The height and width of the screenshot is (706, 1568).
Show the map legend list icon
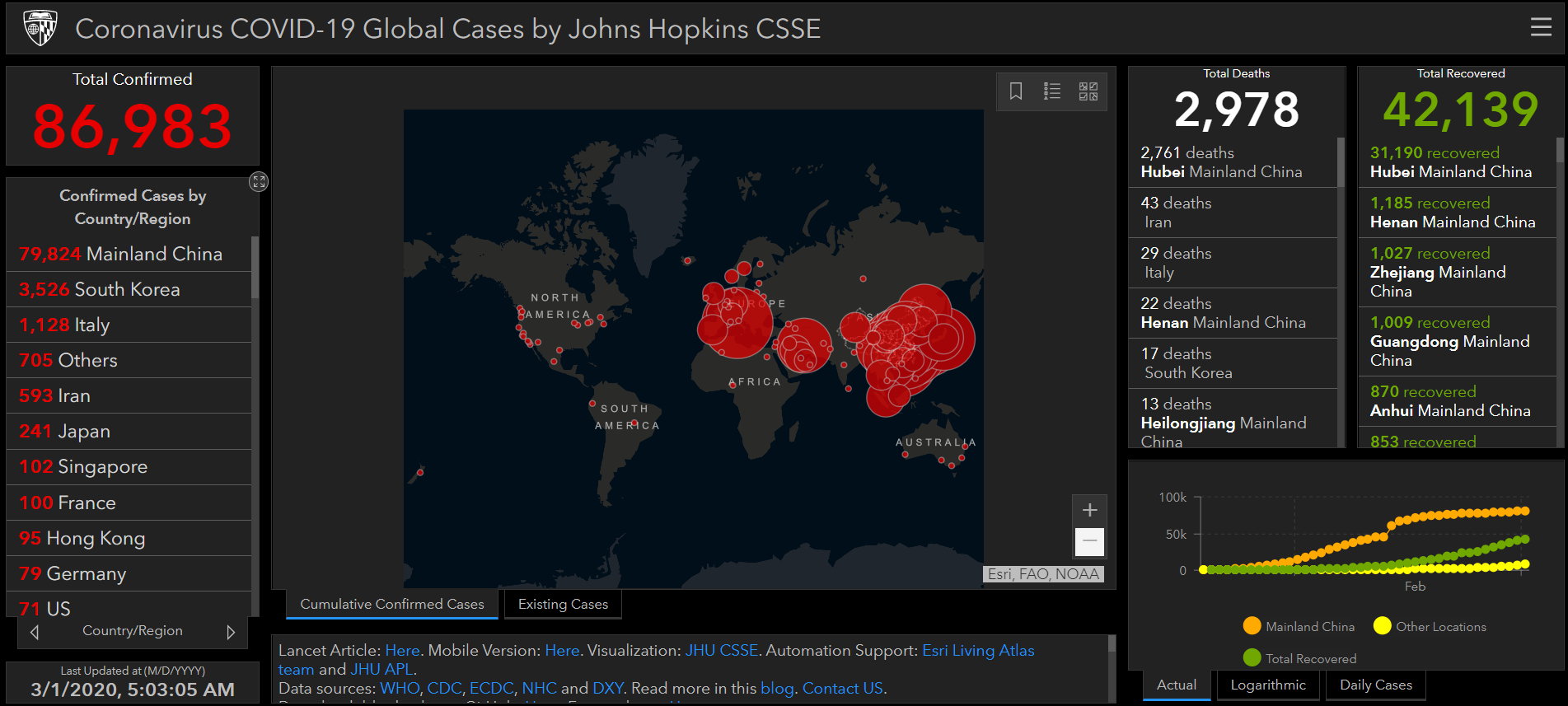1052,91
